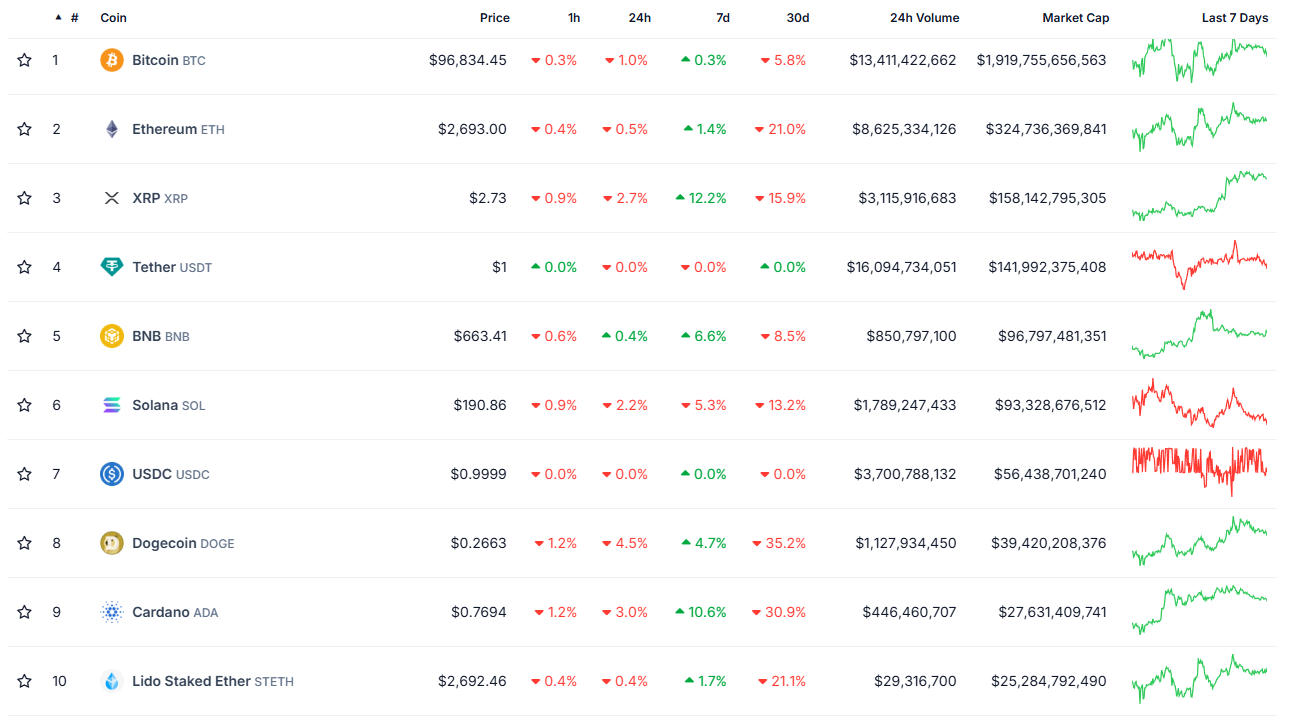This screenshot has height=718, width=1292.
Task: Click the Cardano logo icon
Action: tap(112, 612)
